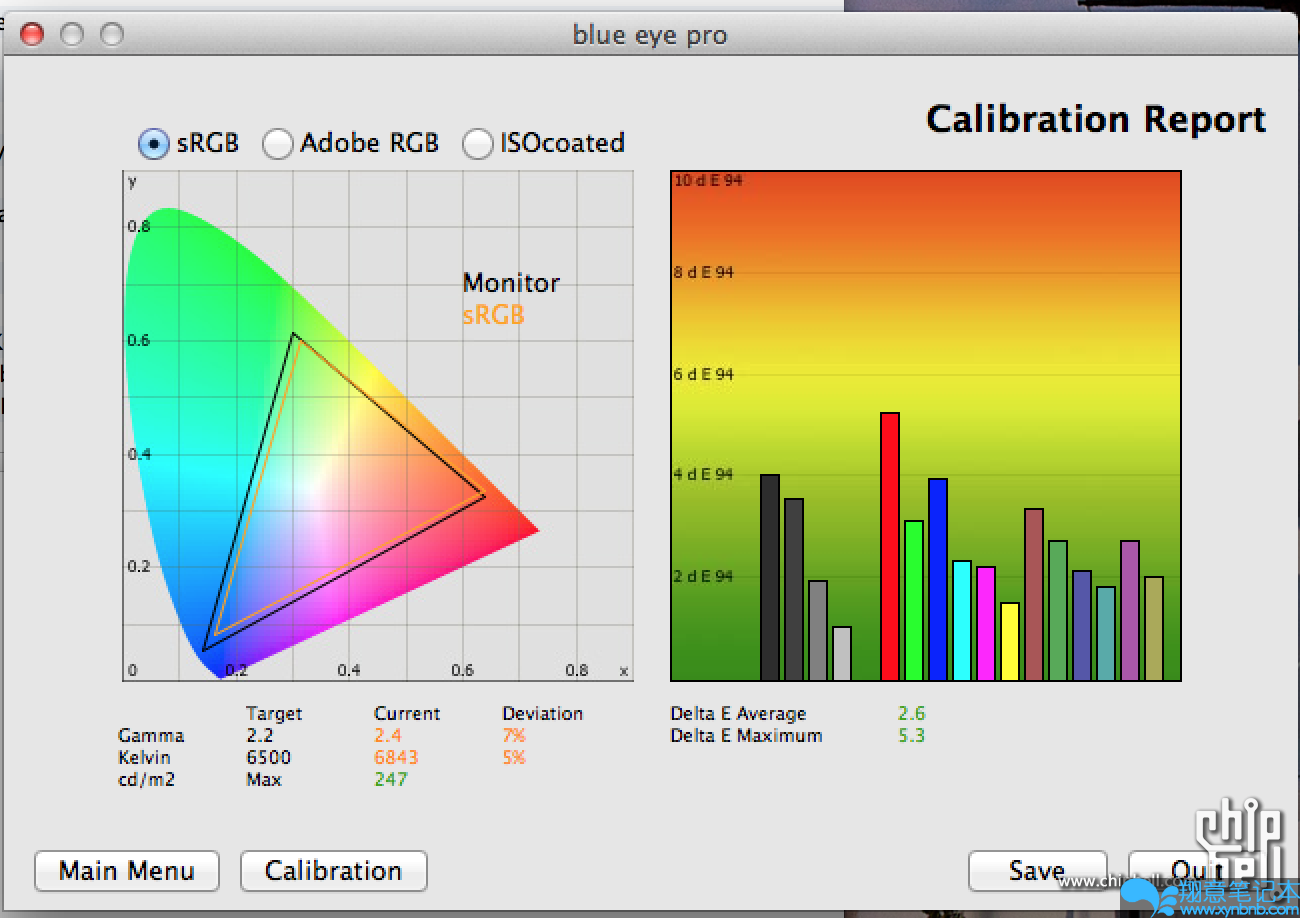1300x918 pixels.
Task: Click the shortest light gray bar
Action: click(x=842, y=653)
